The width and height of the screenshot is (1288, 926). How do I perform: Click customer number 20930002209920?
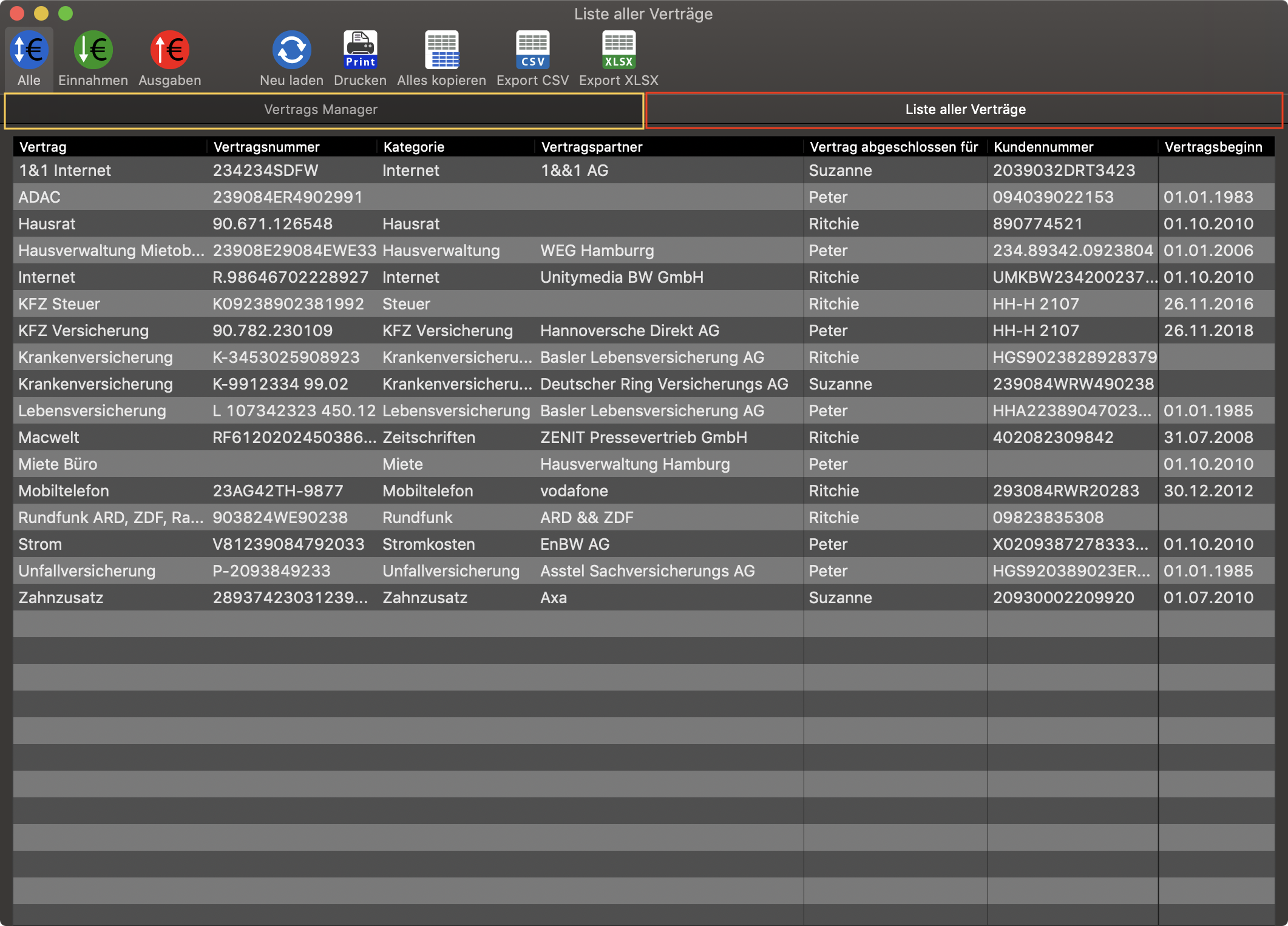pos(1063,598)
